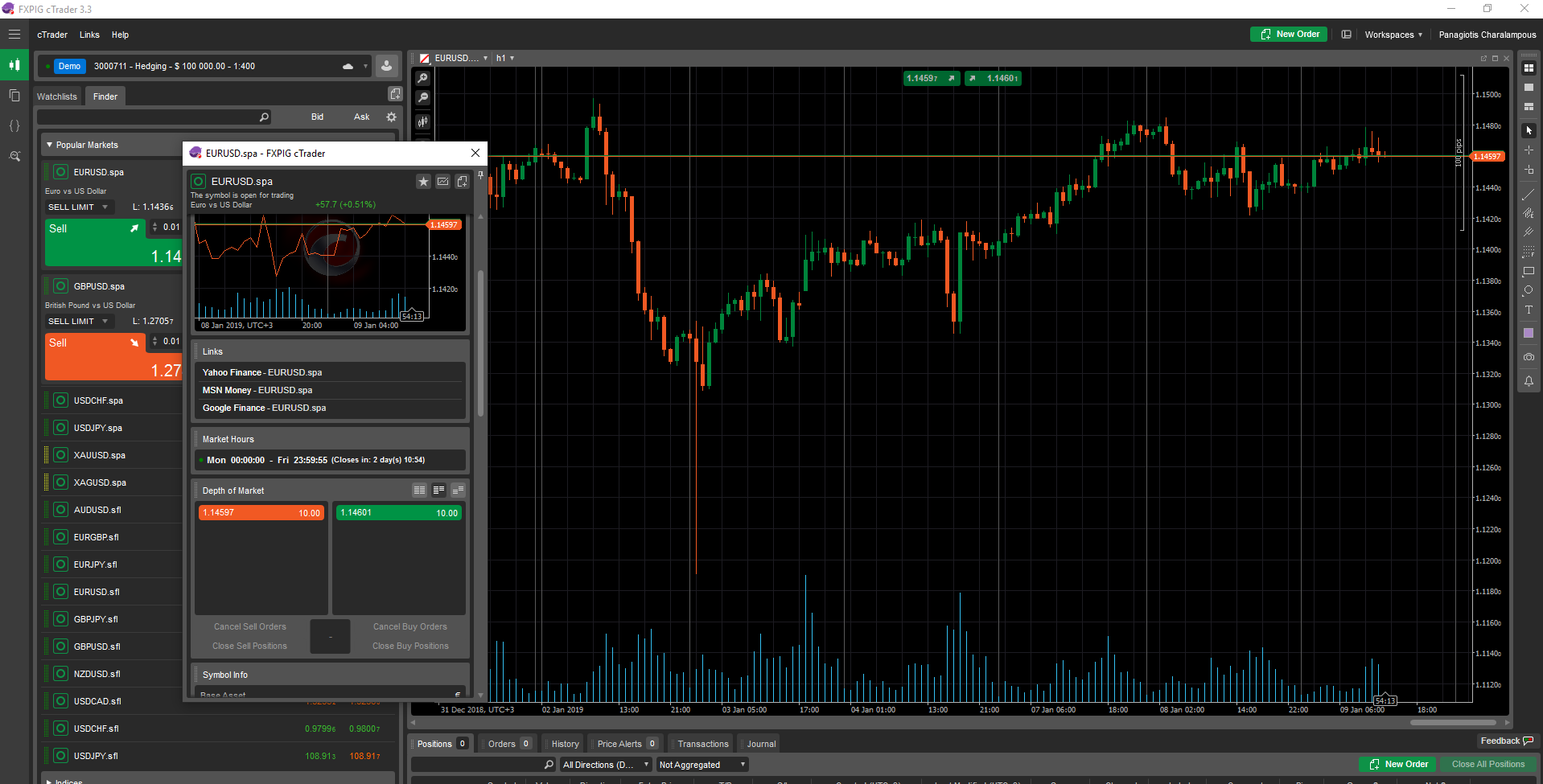
Task: Open the Not Aggregated dropdown
Action: click(702, 765)
